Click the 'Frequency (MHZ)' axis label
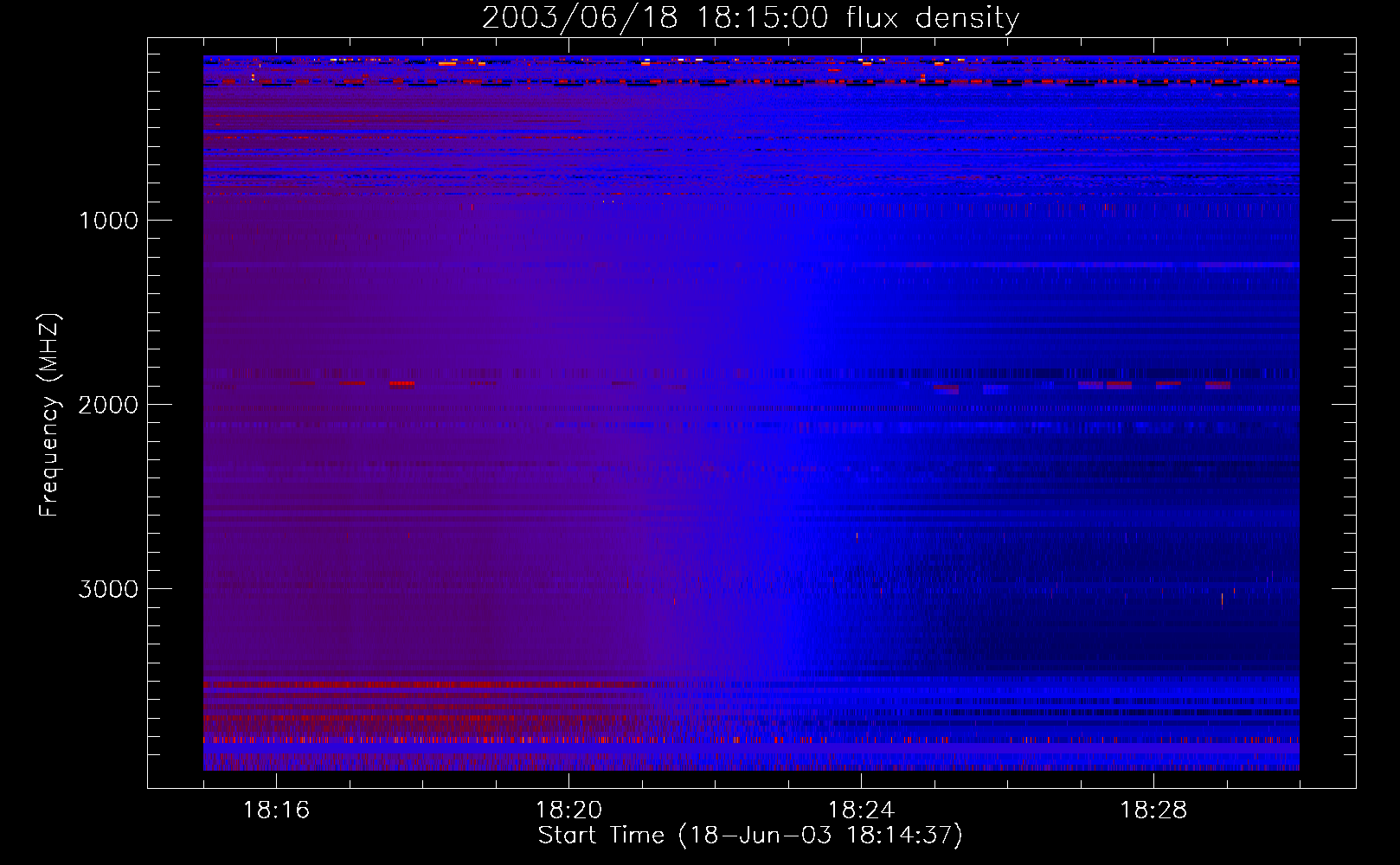Image resolution: width=1400 pixels, height=865 pixels. click(49, 414)
